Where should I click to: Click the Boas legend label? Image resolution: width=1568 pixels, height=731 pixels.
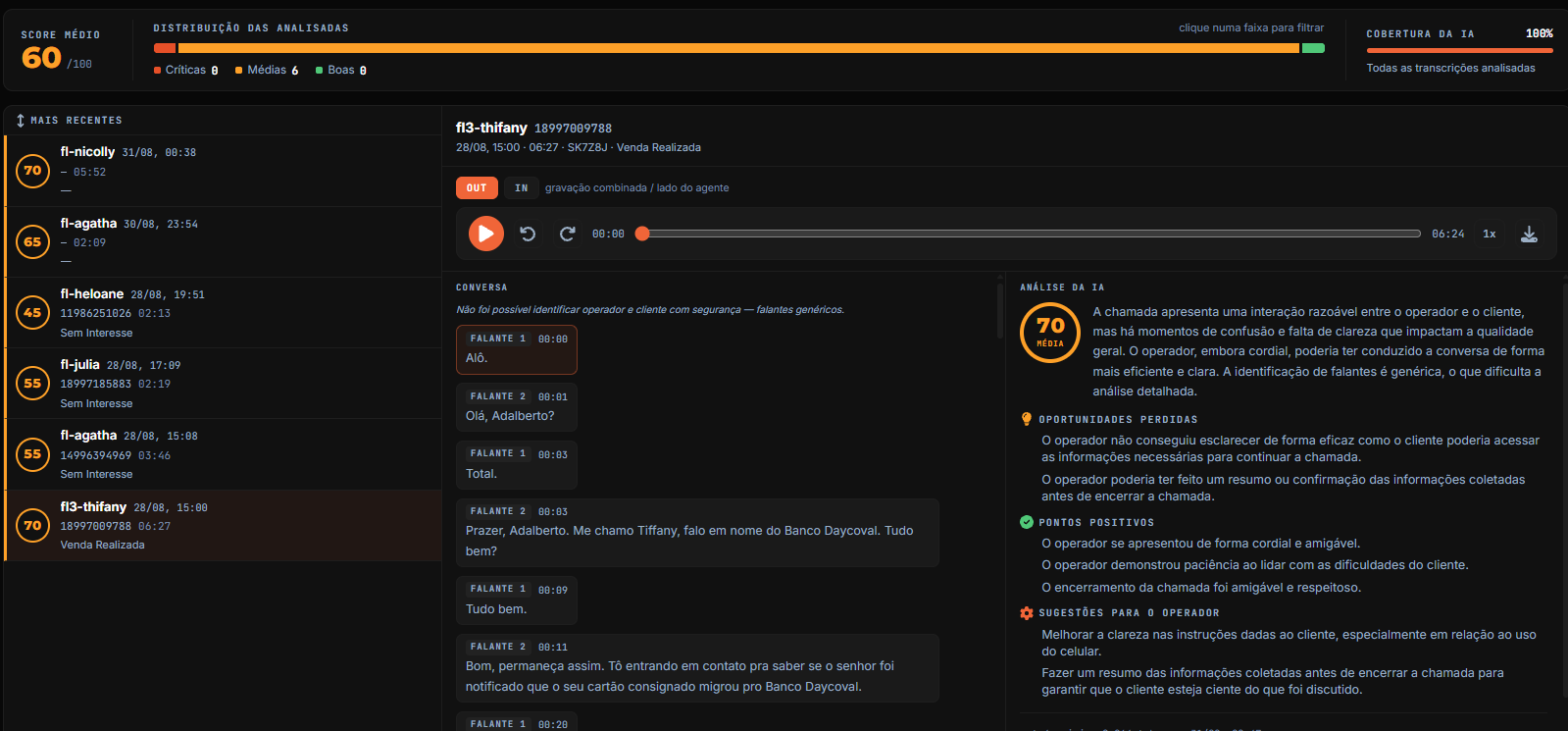341,70
